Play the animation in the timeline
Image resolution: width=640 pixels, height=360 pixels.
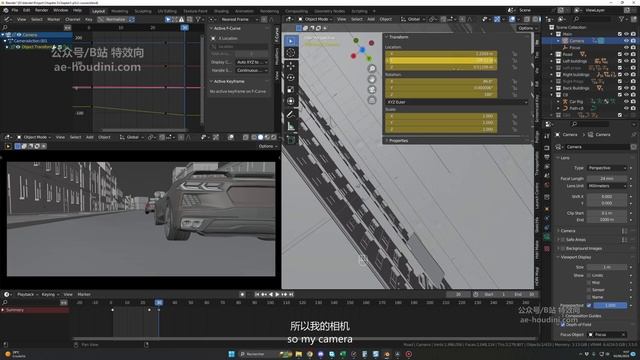(277, 294)
